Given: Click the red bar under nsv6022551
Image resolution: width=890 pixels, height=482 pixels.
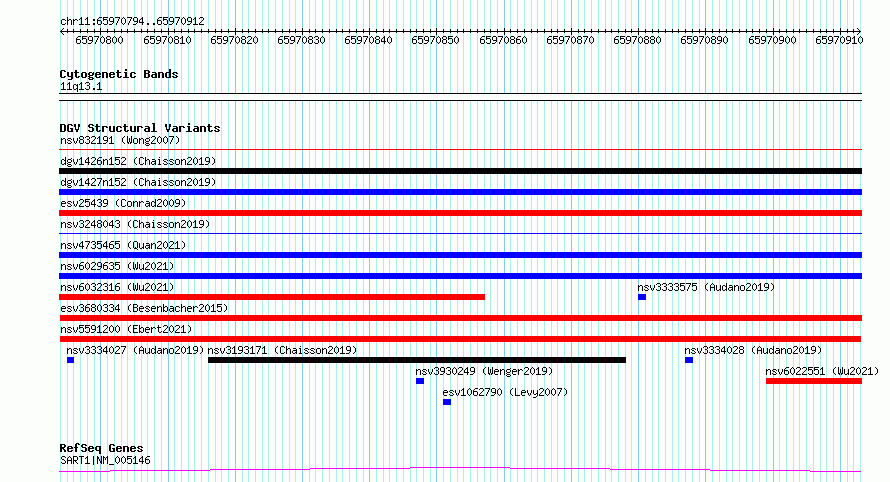Looking at the screenshot, I should [813, 381].
